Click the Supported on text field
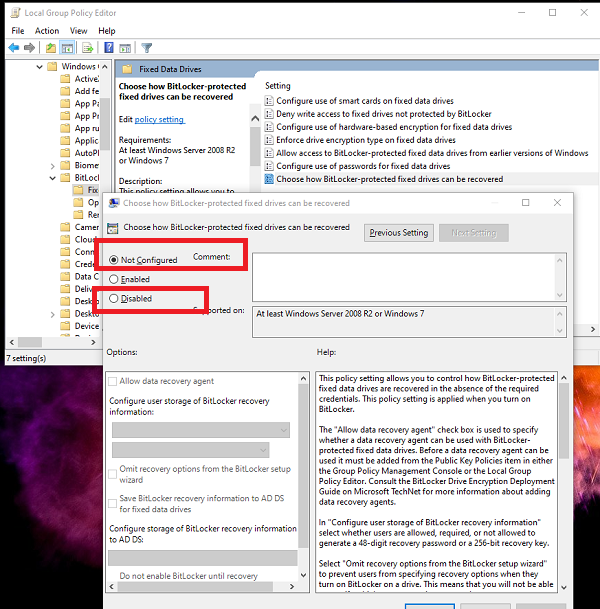Viewport: 600px width, 609px height. tap(404, 322)
